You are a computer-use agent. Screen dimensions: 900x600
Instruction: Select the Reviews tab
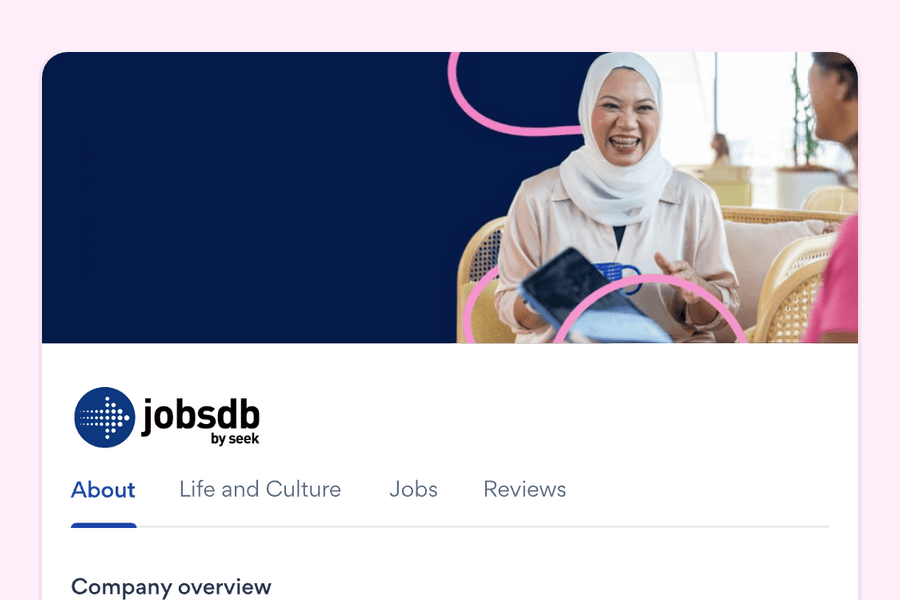tap(525, 489)
